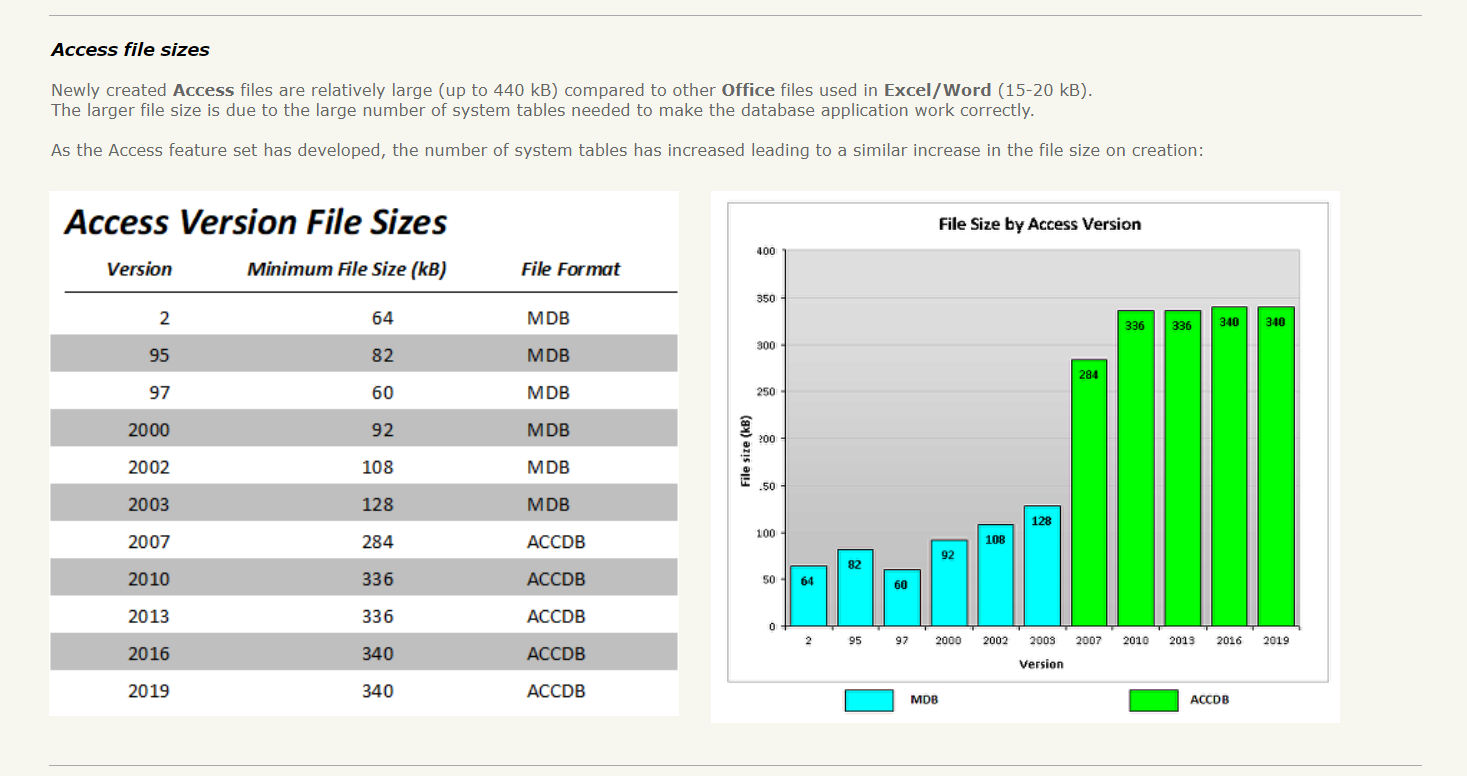
Task: Click the cyan bar labeled 60 in the chart
Action: click(902, 598)
